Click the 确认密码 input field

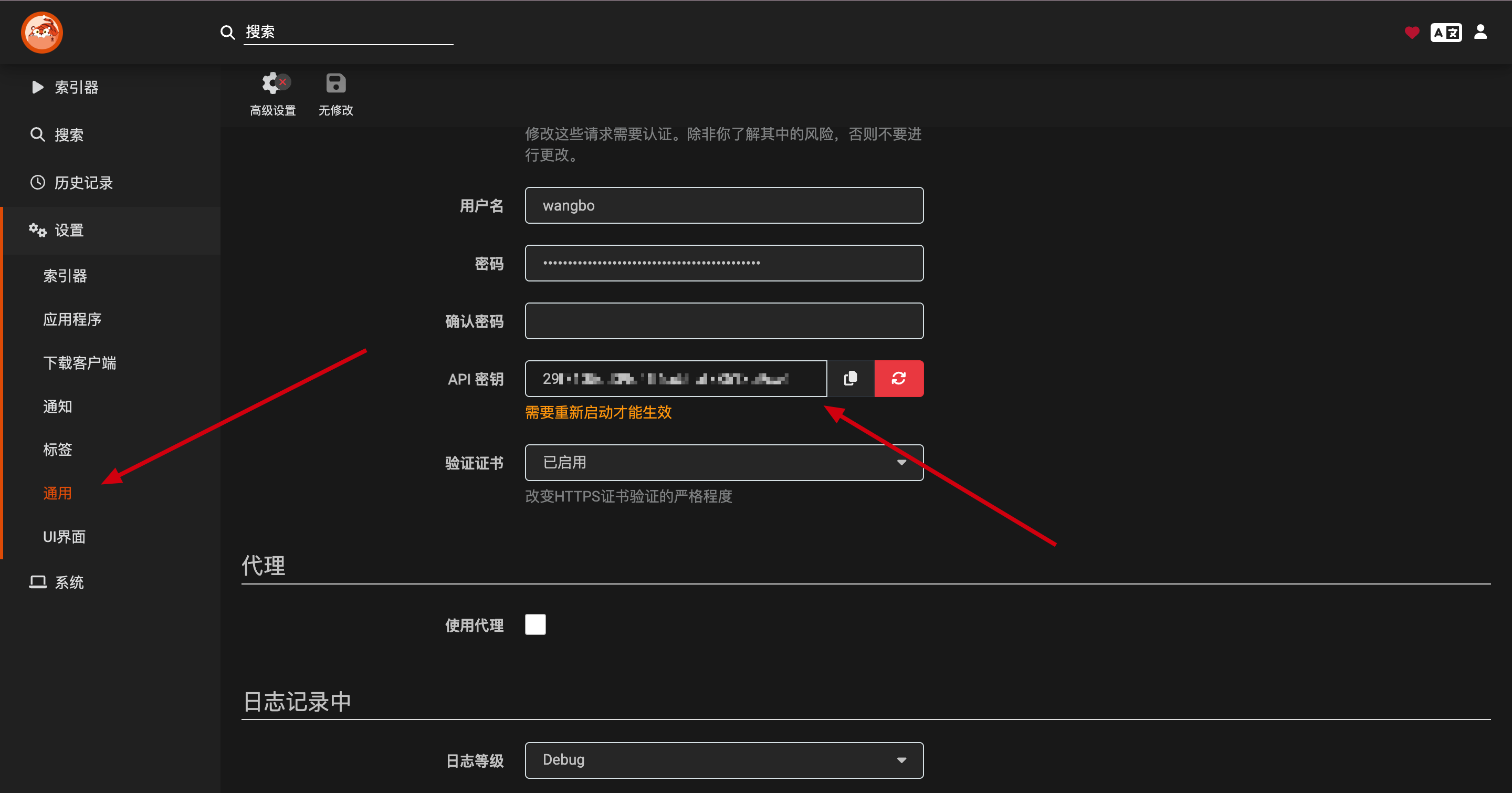(723, 321)
